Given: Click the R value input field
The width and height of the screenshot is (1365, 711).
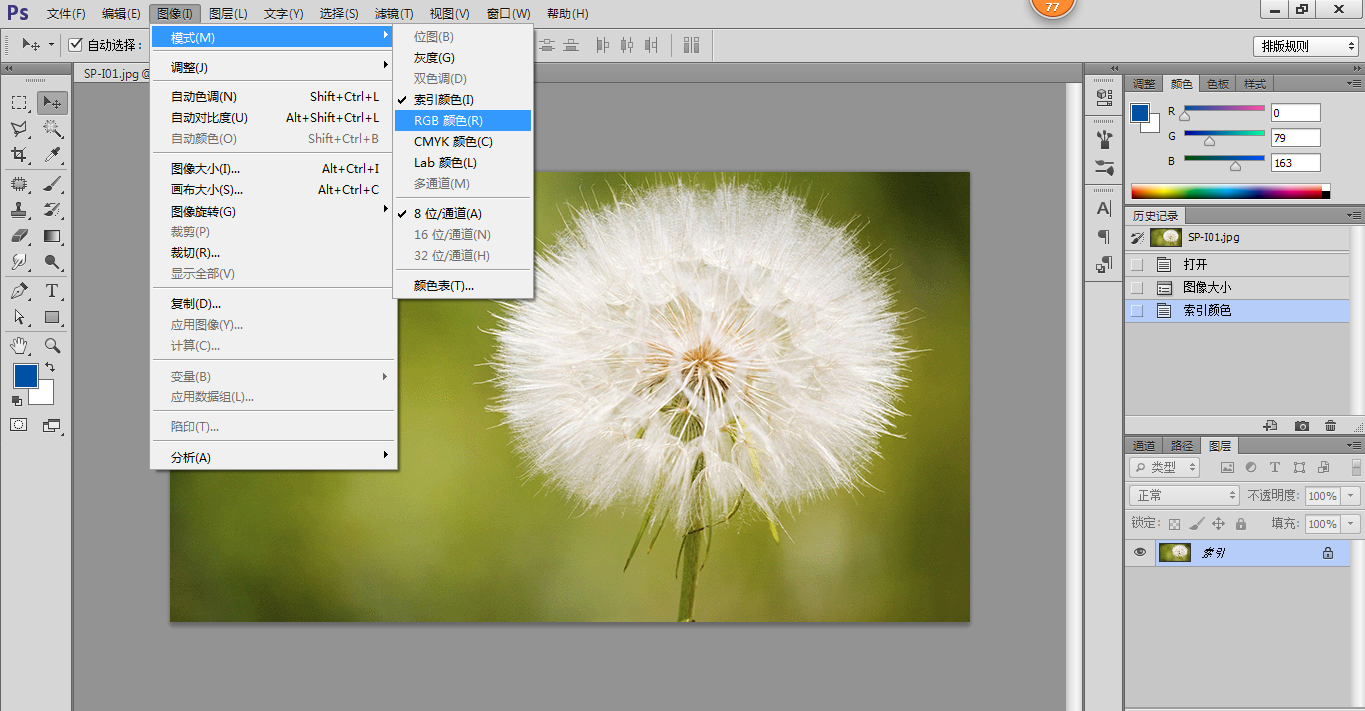Looking at the screenshot, I should click(1295, 113).
